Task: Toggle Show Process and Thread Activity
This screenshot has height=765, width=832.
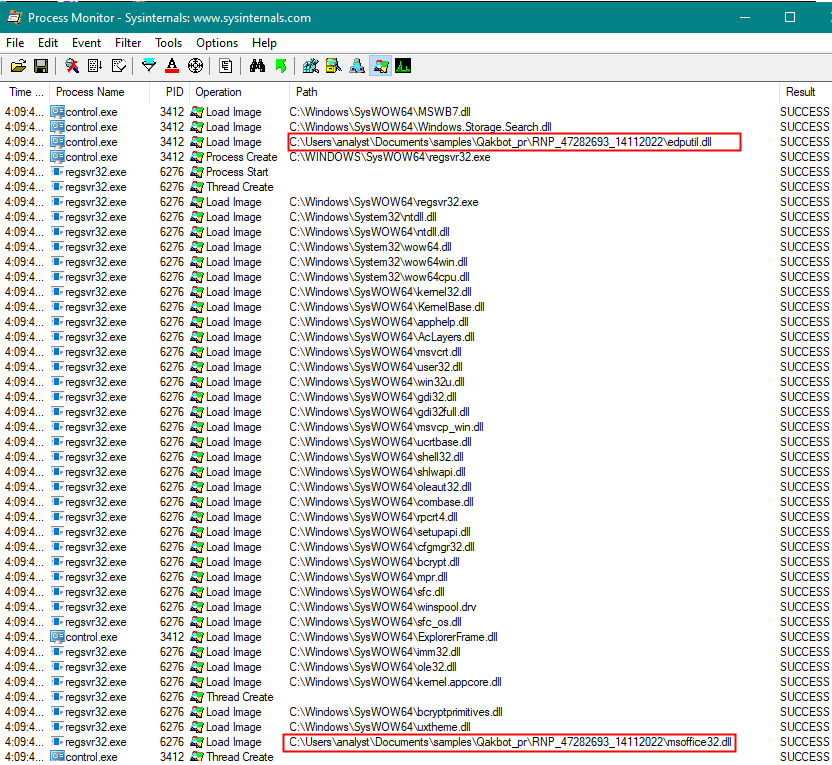Action: click(380, 66)
